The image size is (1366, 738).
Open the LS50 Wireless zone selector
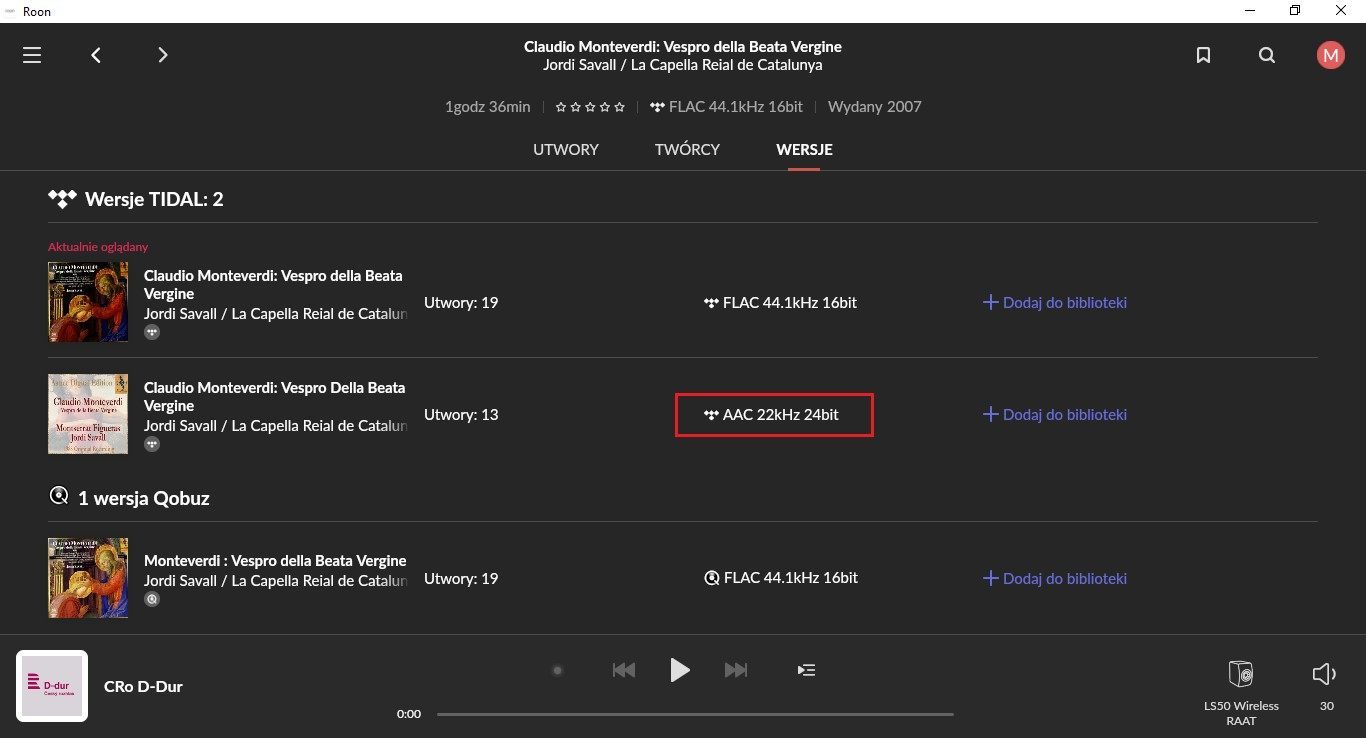1240,693
